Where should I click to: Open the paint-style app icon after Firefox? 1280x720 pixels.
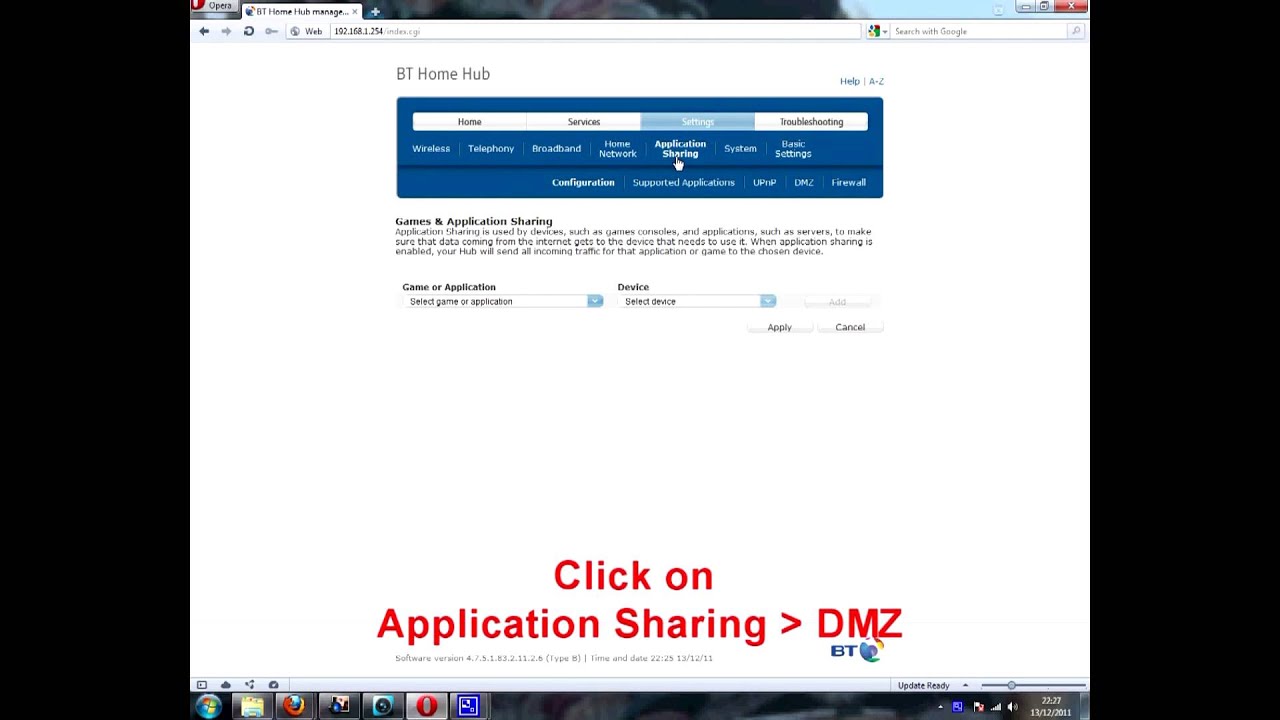[339, 706]
